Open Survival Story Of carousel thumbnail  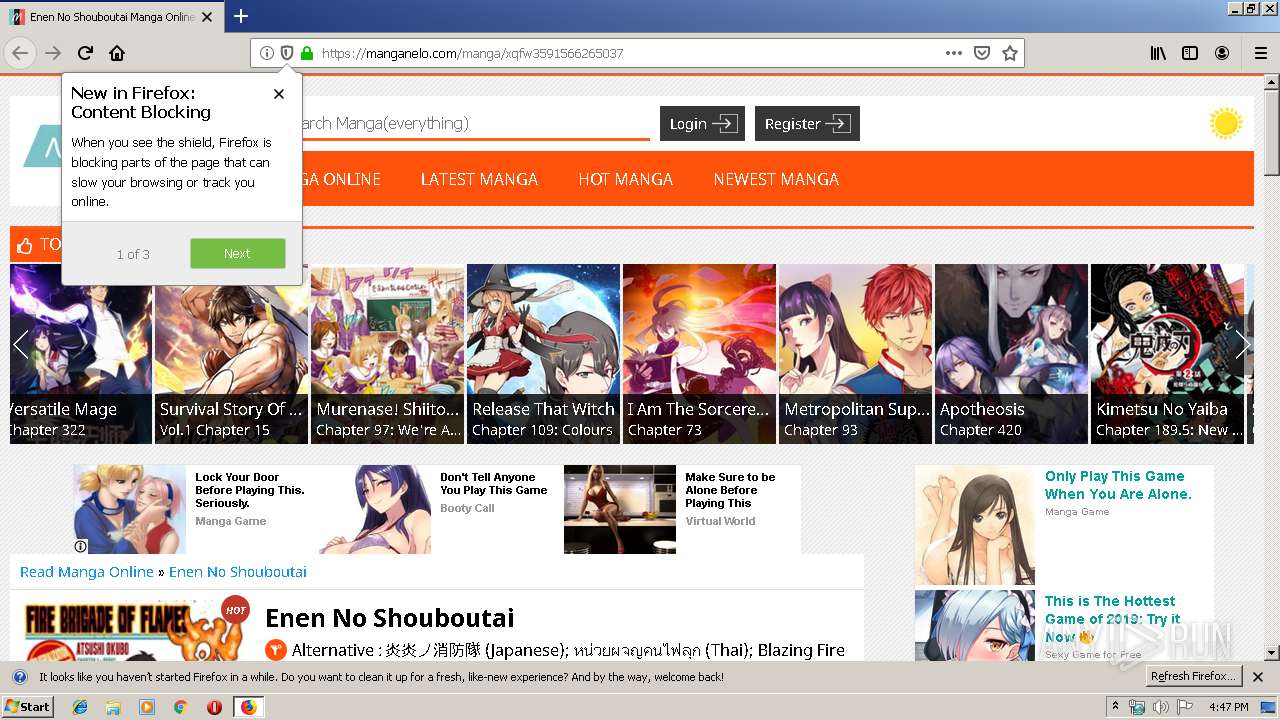231,353
